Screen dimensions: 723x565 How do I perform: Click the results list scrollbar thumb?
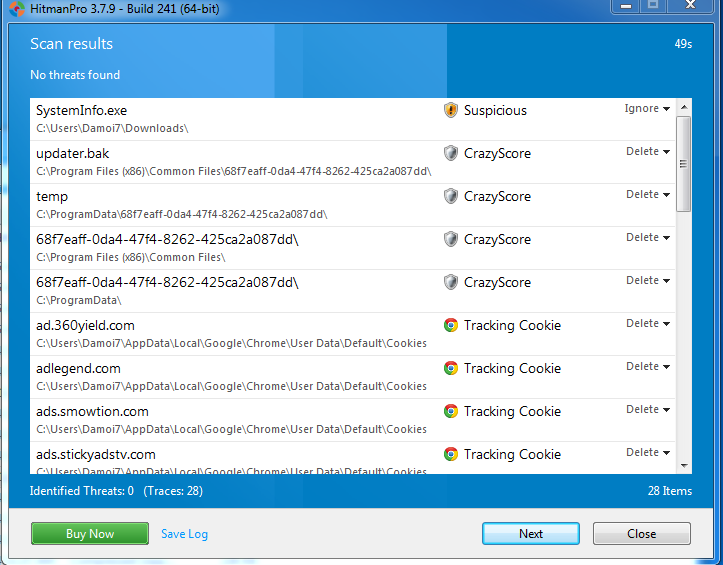[x=684, y=164]
